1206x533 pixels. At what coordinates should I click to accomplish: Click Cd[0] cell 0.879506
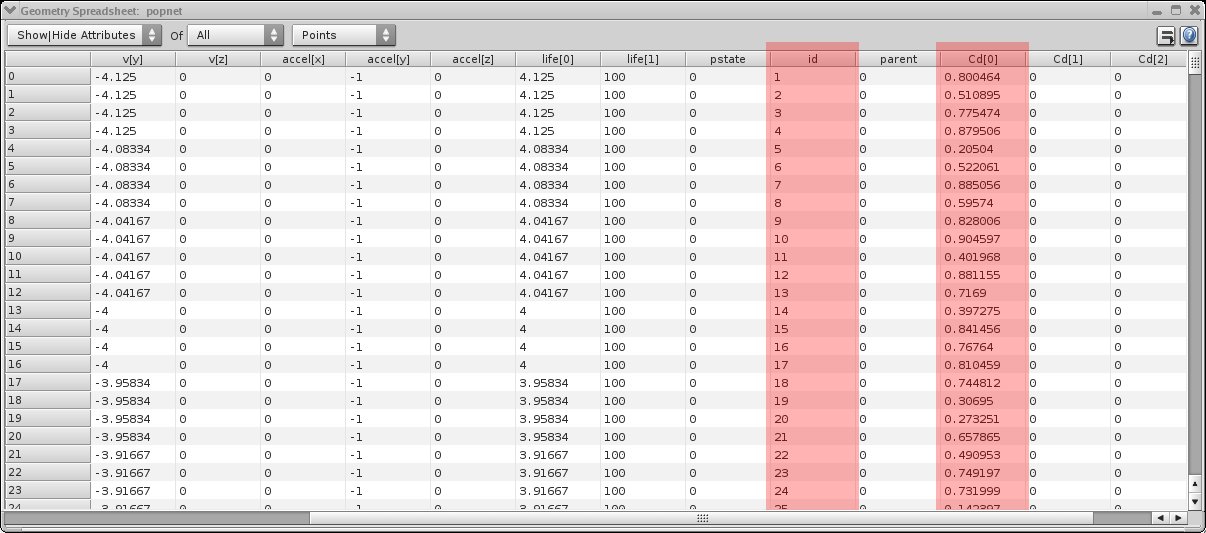[x=983, y=130]
